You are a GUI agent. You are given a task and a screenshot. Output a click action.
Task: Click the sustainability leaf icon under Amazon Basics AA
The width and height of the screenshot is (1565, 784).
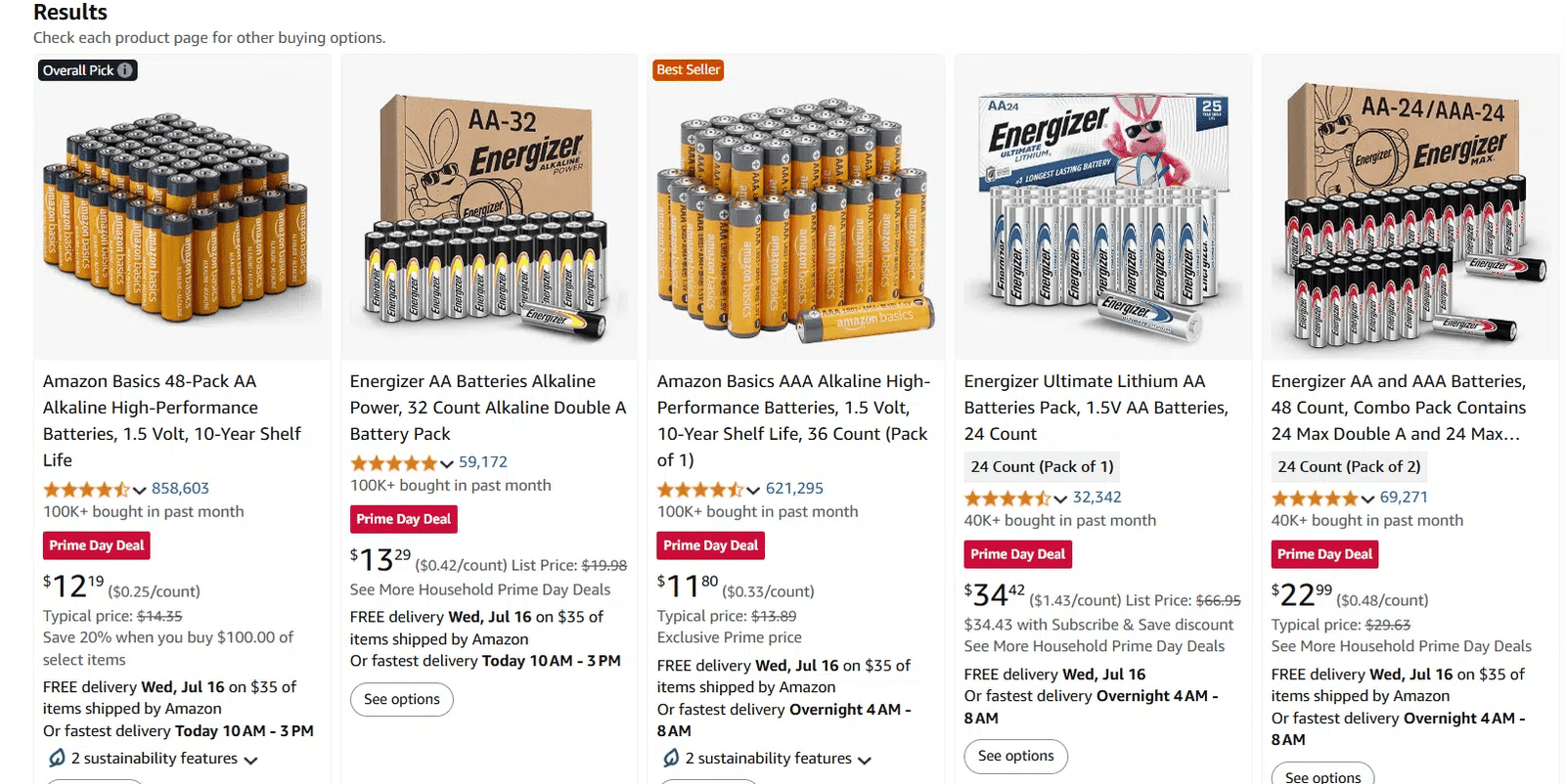click(57, 758)
